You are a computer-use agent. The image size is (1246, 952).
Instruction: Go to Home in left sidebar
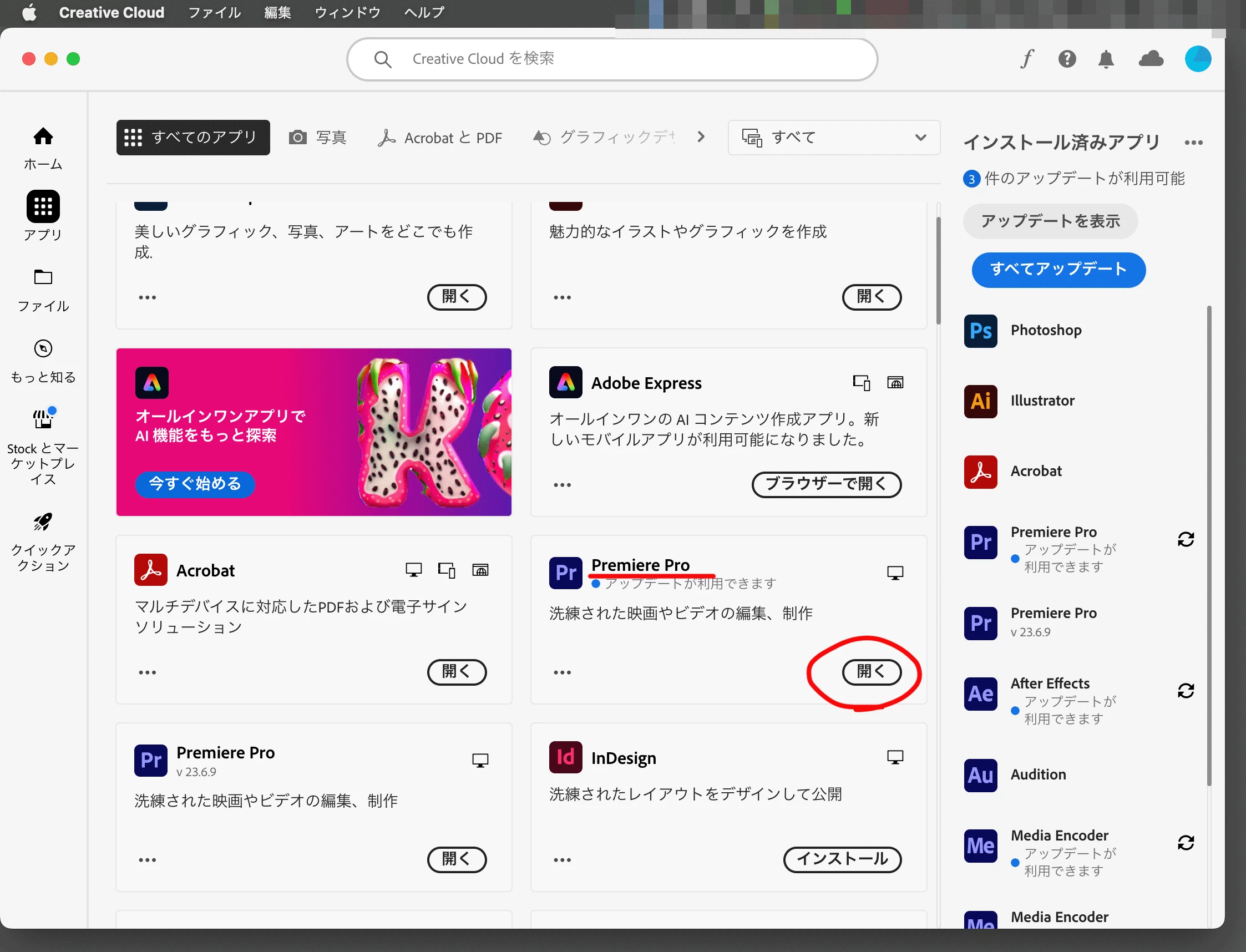click(43, 148)
